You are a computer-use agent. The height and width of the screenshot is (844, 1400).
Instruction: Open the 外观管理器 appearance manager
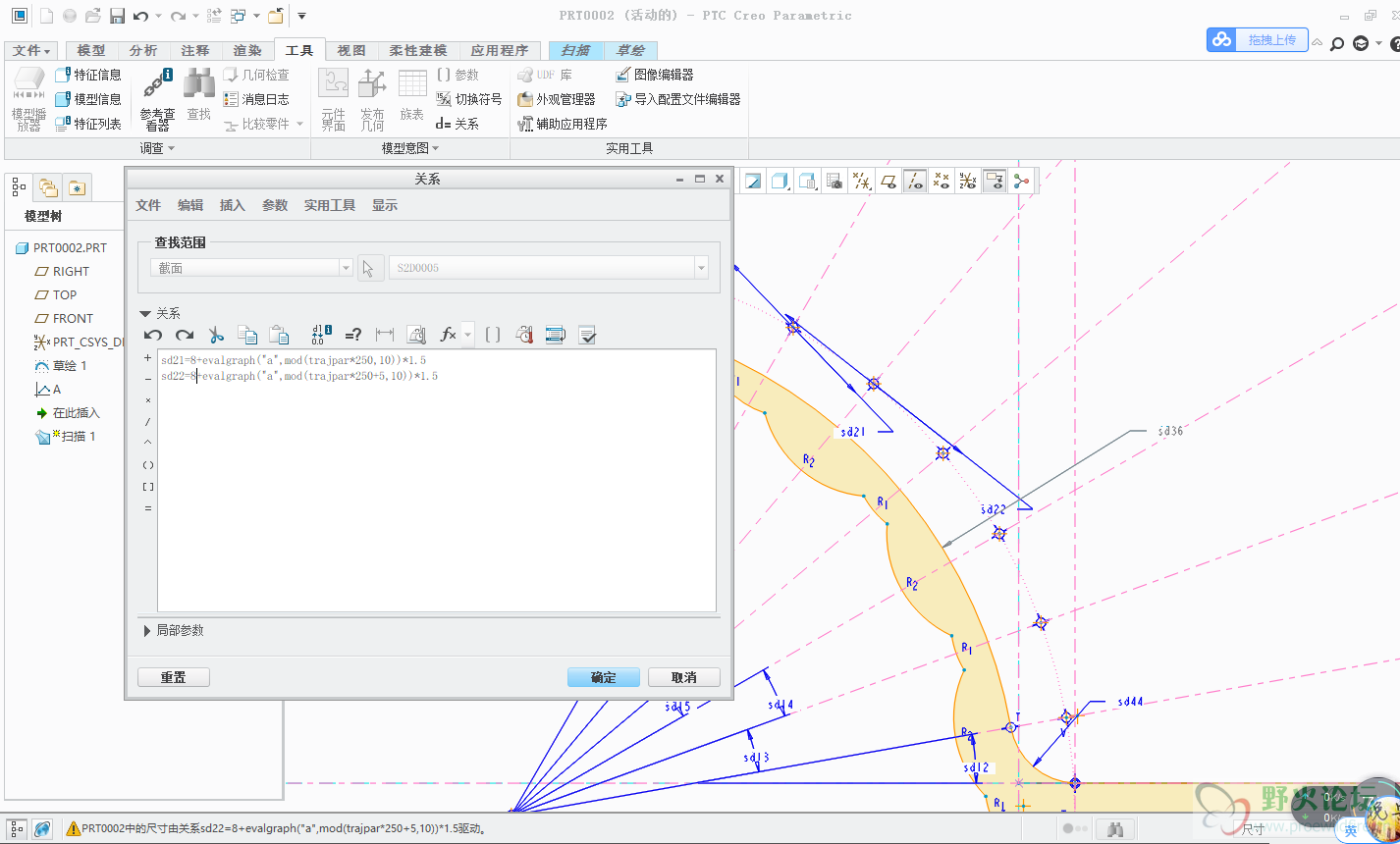pyautogui.click(x=557, y=99)
